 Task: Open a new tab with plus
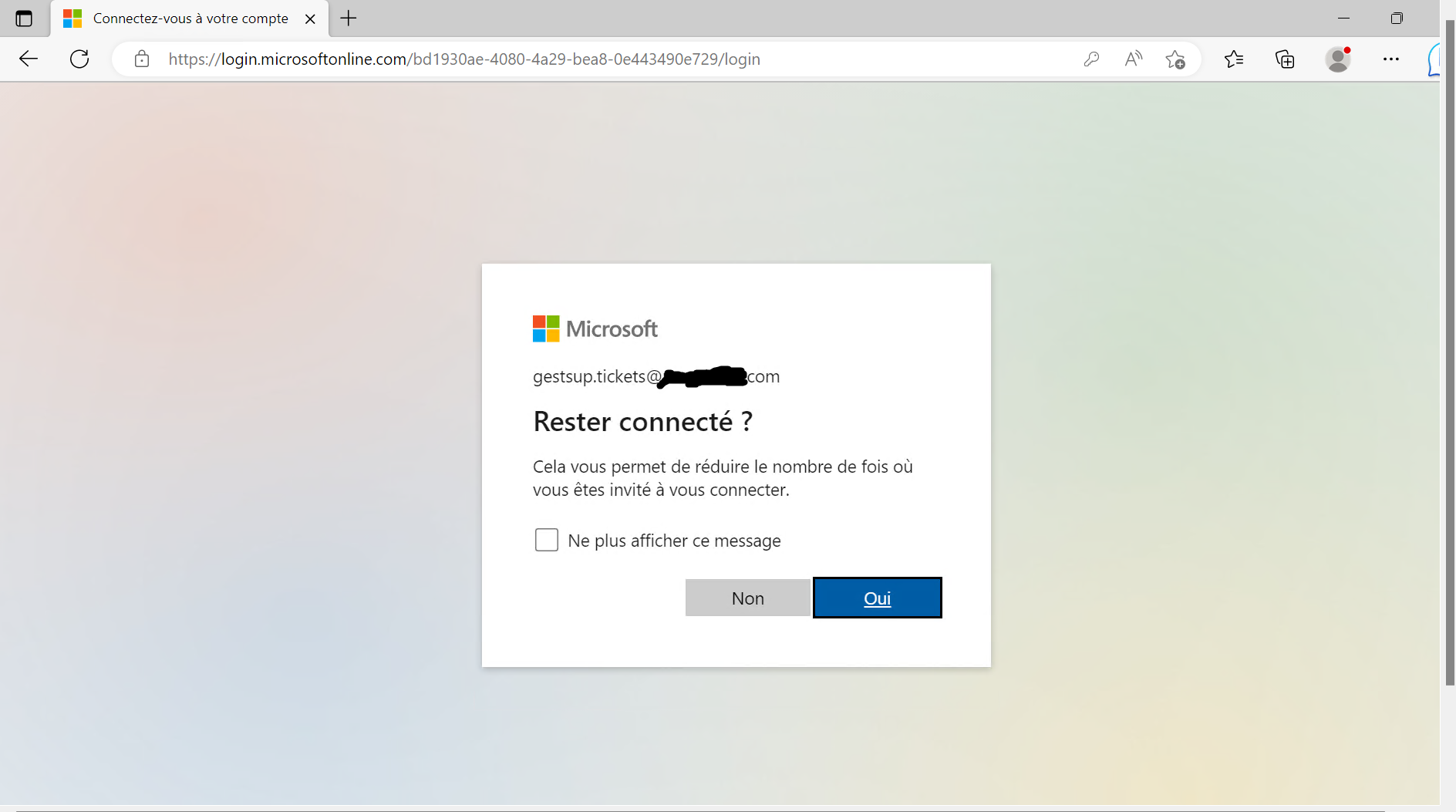[x=349, y=19]
